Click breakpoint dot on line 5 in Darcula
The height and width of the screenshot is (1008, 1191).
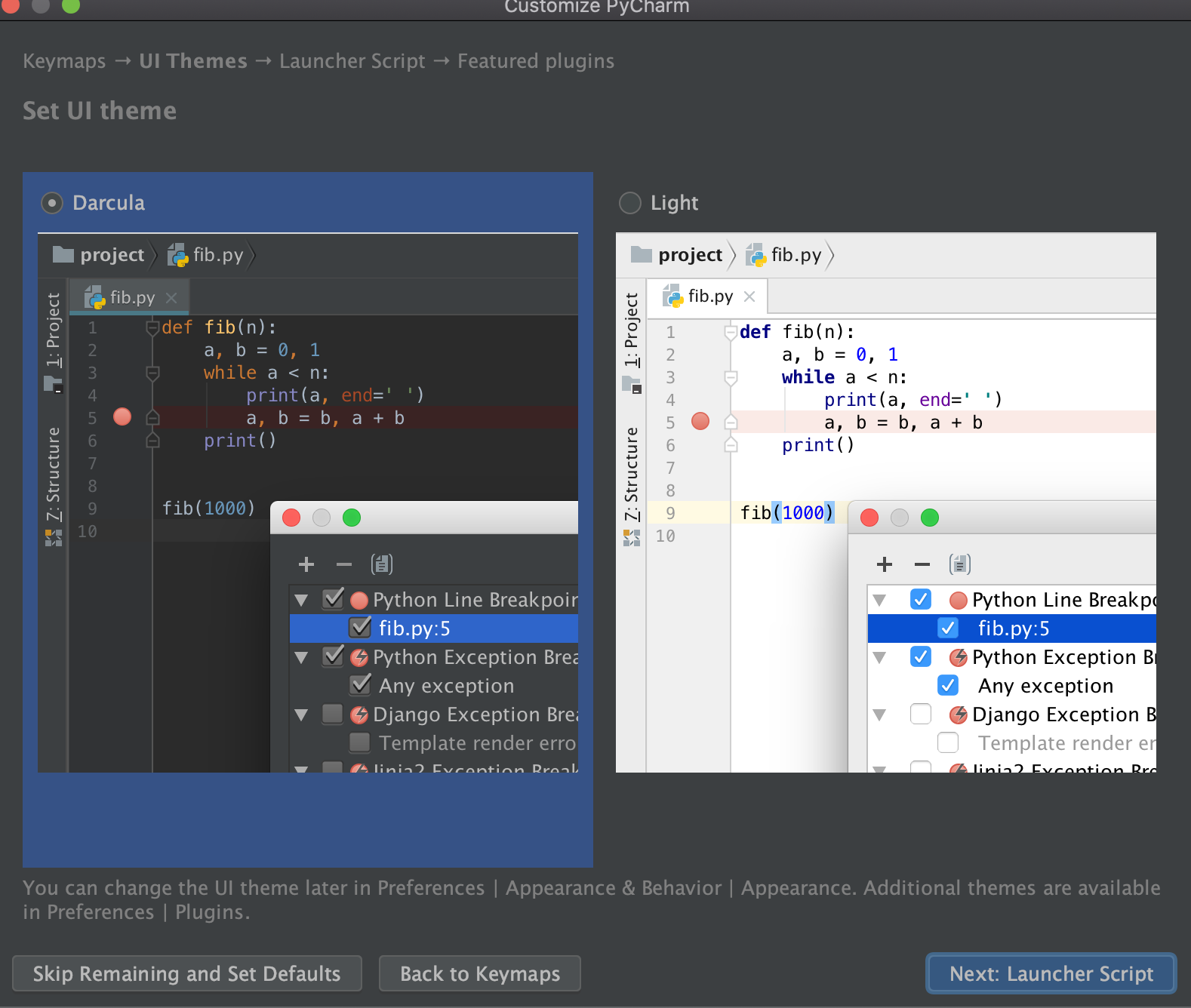coord(122,416)
